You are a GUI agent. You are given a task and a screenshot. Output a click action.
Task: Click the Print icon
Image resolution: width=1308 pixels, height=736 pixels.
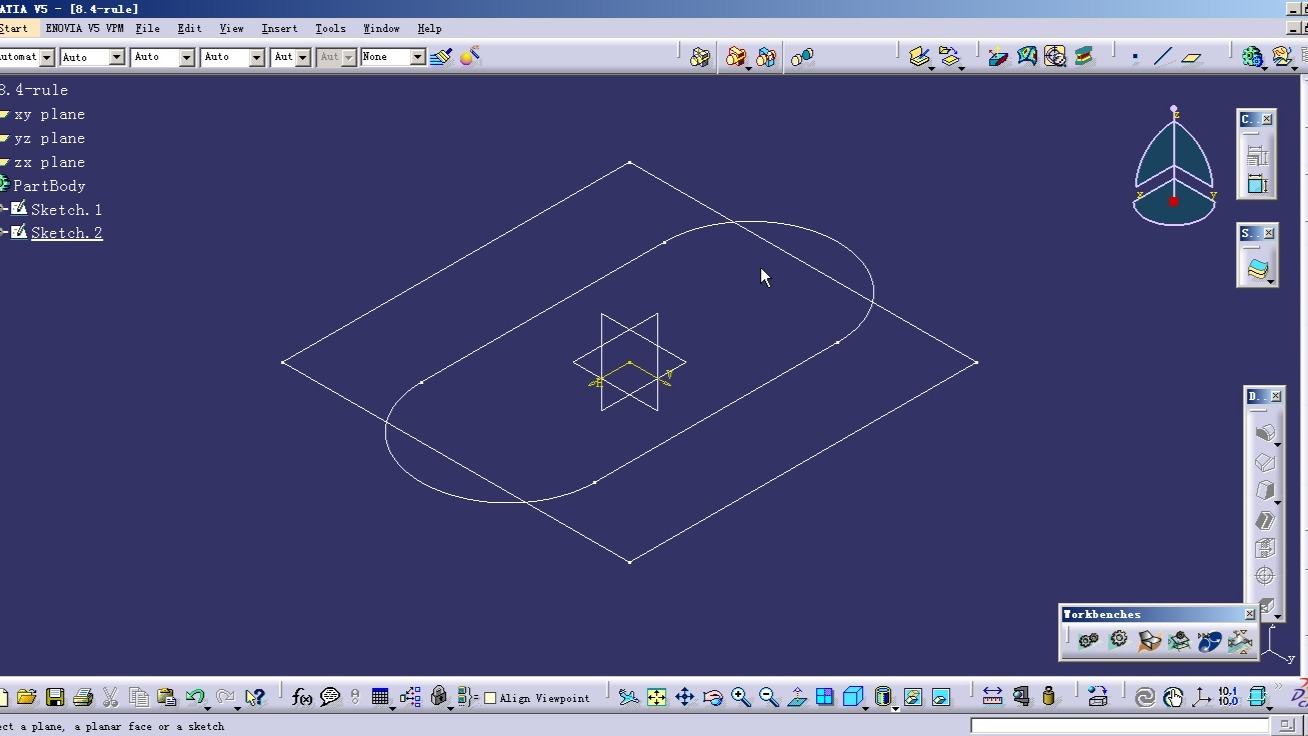[x=83, y=697]
